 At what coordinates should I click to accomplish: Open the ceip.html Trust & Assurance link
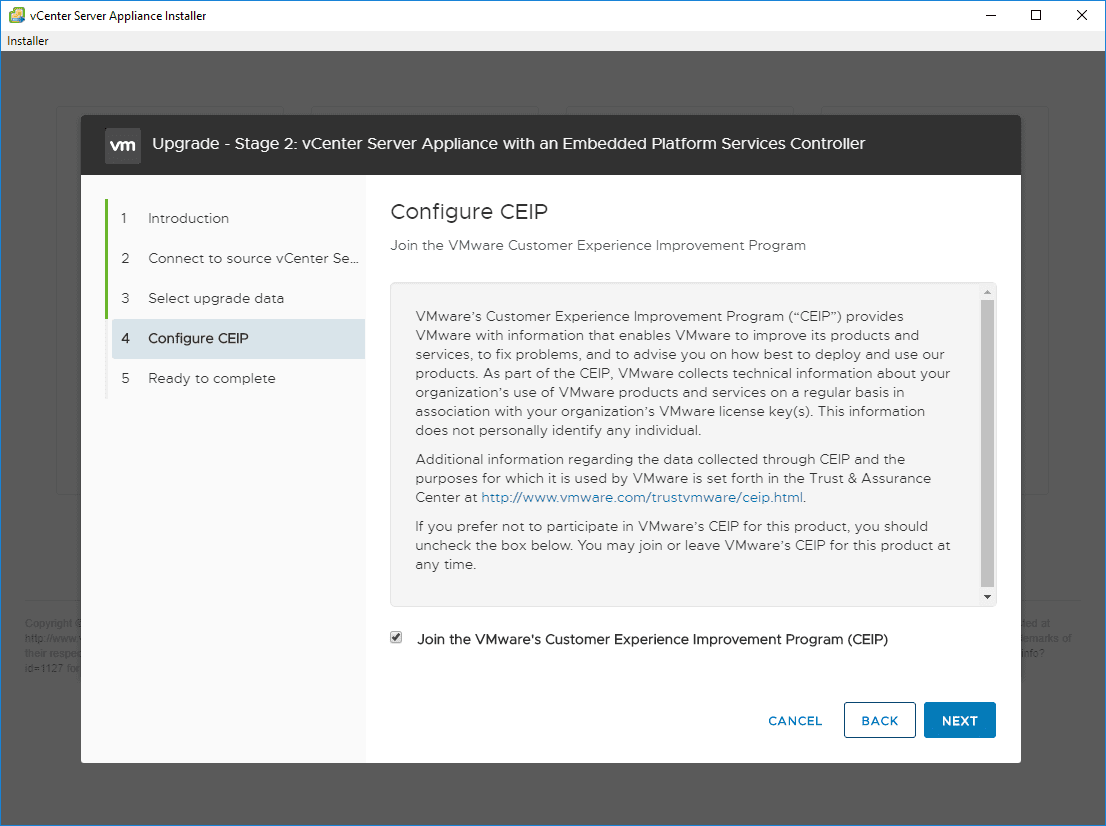[642, 497]
